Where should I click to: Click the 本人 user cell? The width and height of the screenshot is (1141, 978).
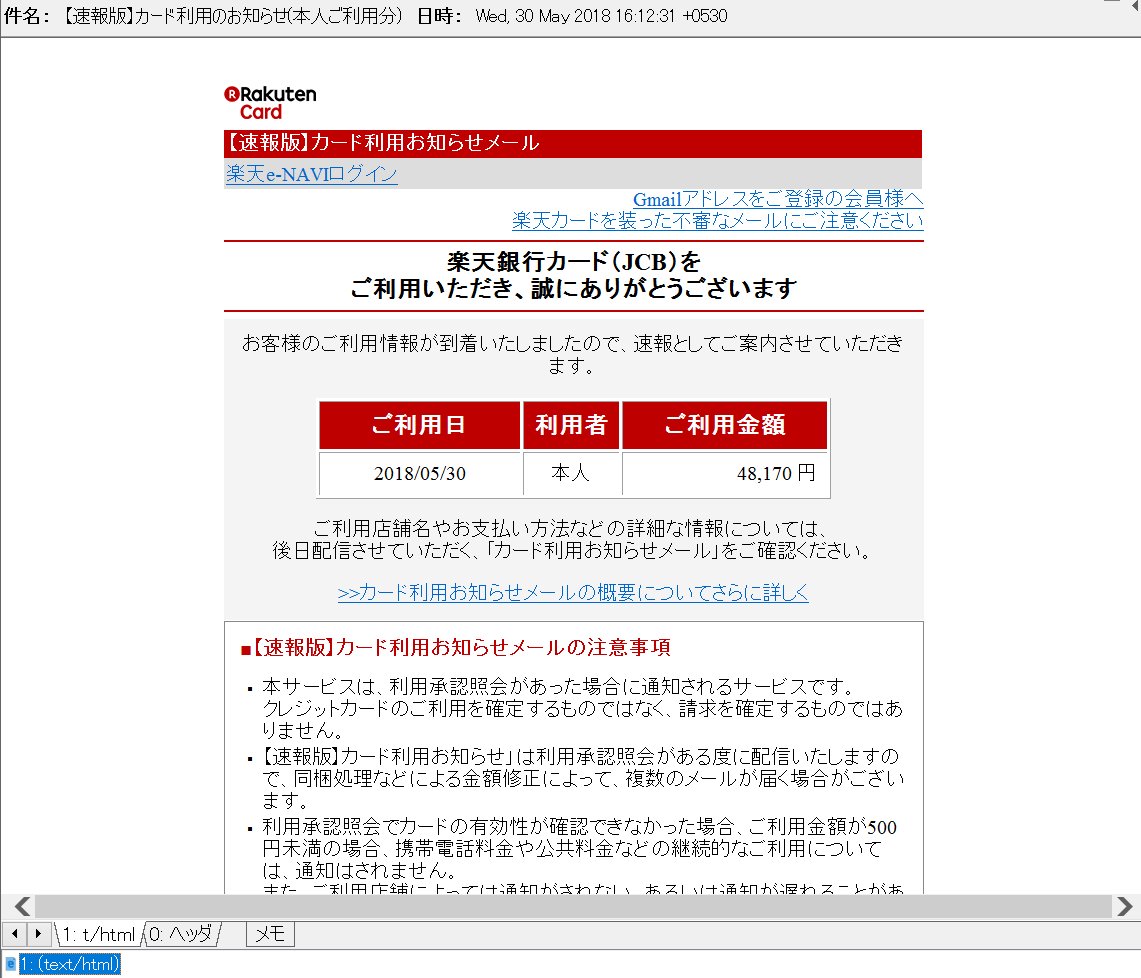point(571,474)
